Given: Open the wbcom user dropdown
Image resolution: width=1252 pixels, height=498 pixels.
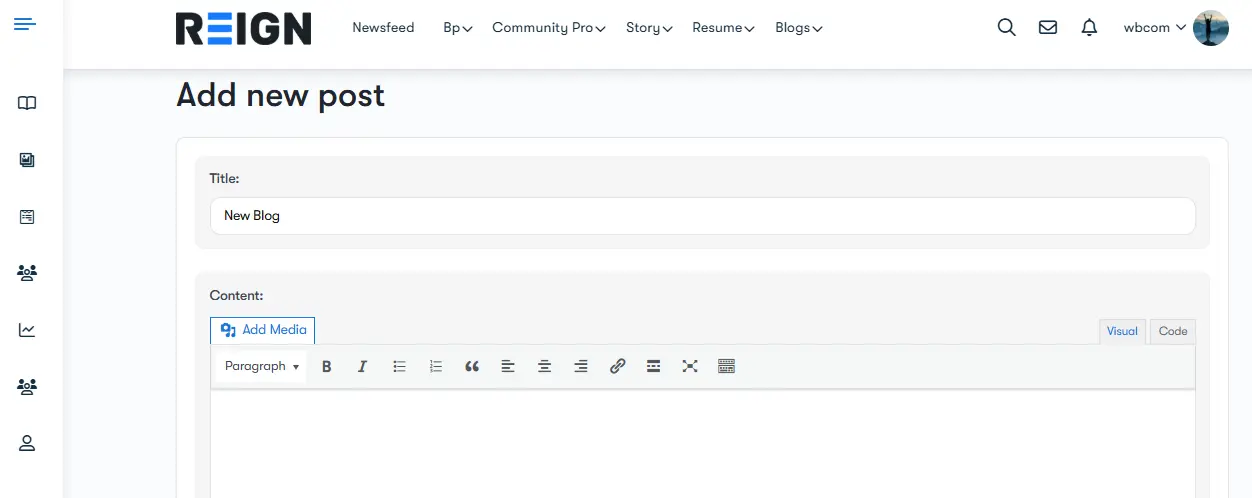Looking at the screenshot, I should pos(1155,28).
